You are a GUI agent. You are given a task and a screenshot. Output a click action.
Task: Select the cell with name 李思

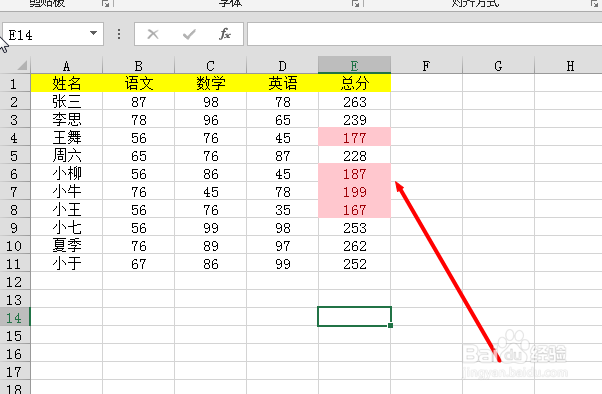[67, 119]
